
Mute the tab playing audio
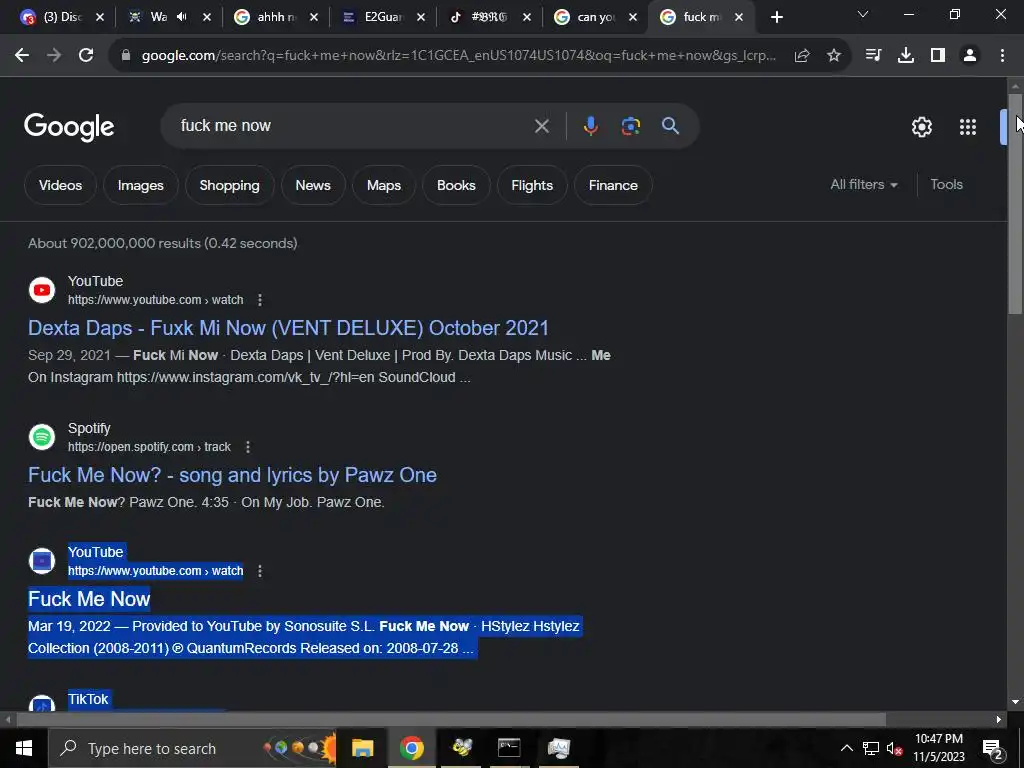click(182, 17)
